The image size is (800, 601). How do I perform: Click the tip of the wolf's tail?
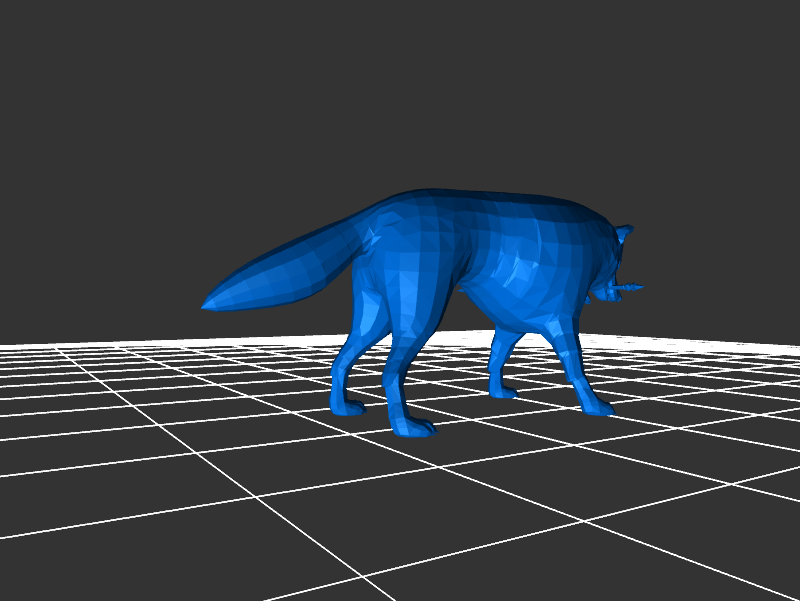207,303
